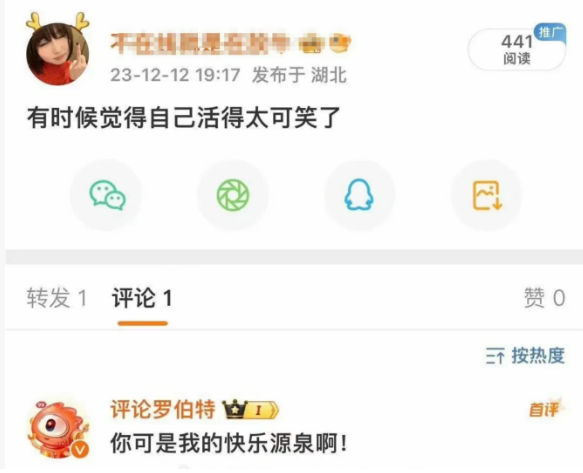
Task: Tap the crown membership badge beside 评论罗伯特
Action: [x=250, y=410]
